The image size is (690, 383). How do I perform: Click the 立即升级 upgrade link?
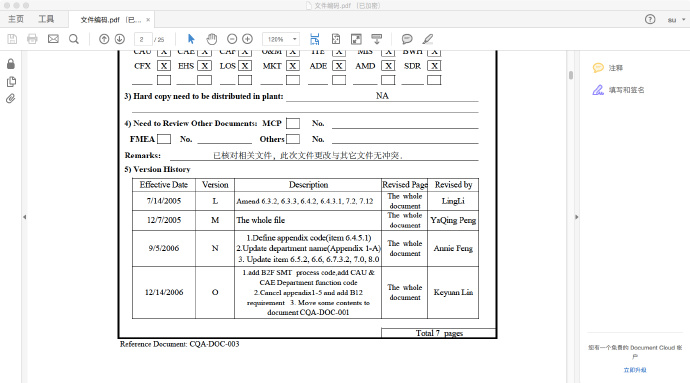635,370
